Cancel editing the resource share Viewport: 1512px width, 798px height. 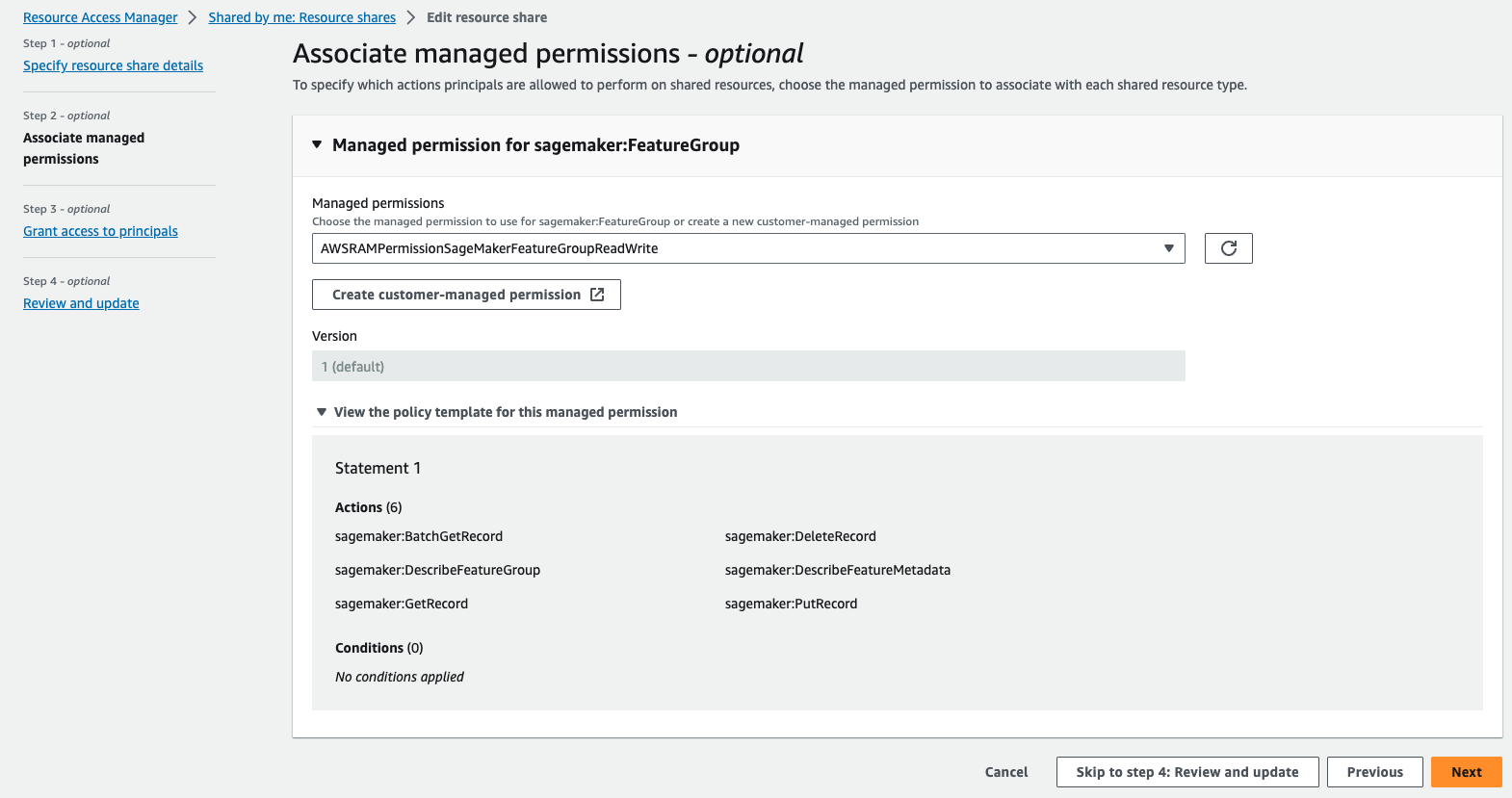point(1006,772)
